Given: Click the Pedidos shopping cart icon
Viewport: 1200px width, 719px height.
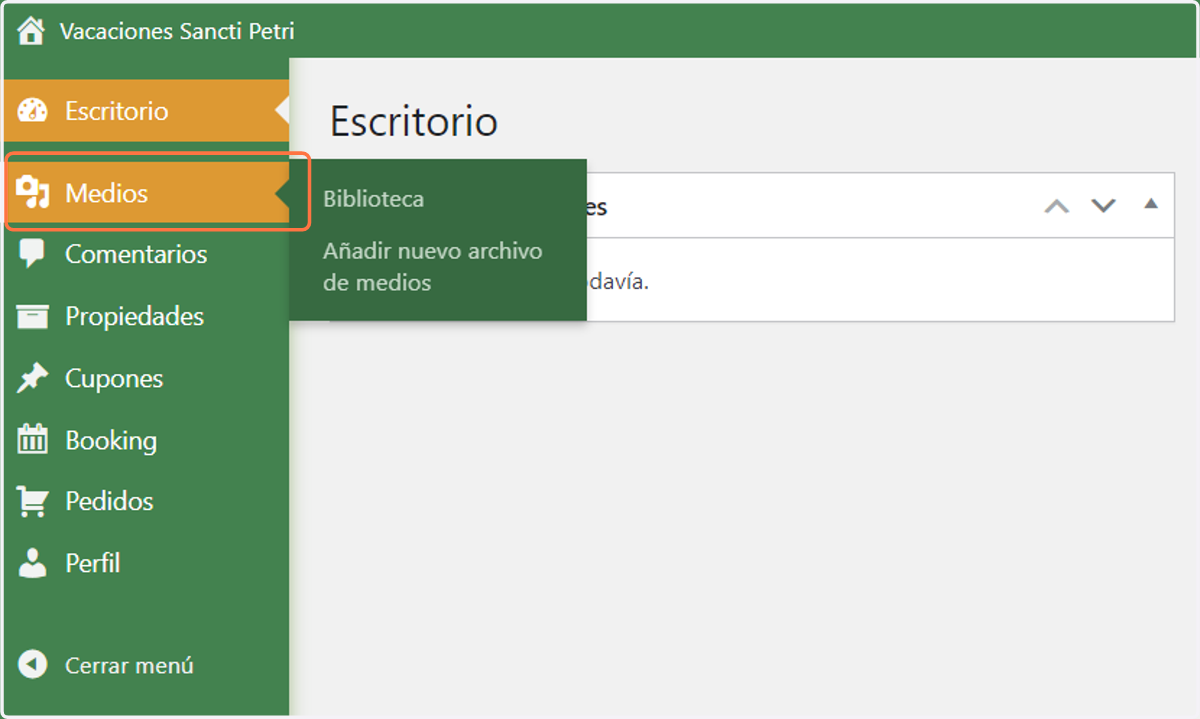Looking at the screenshot, I should [33, 501].
